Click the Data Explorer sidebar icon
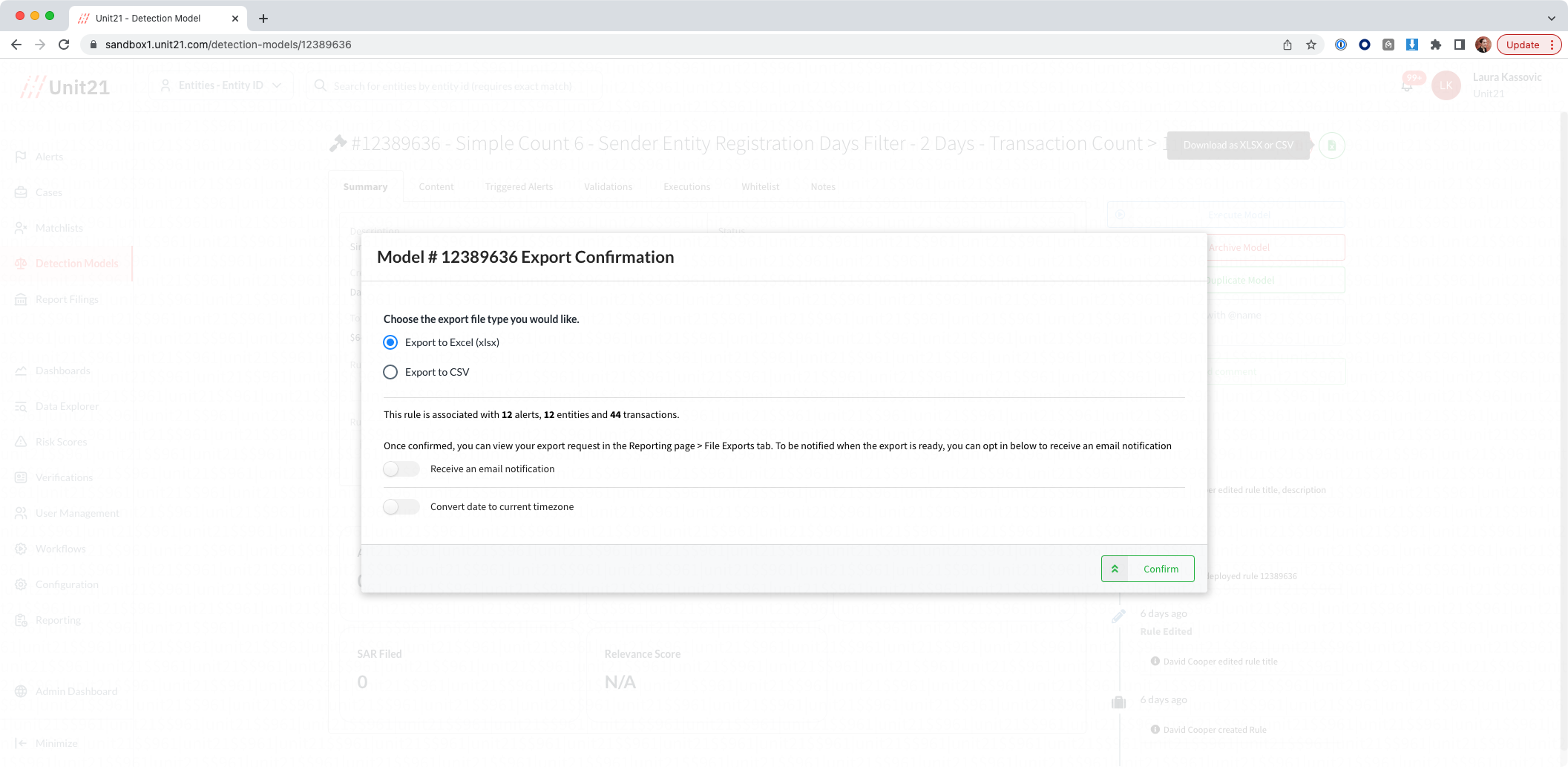This screenshot has width=1568, height=767. pyautogui.click(x=21, y=406)
